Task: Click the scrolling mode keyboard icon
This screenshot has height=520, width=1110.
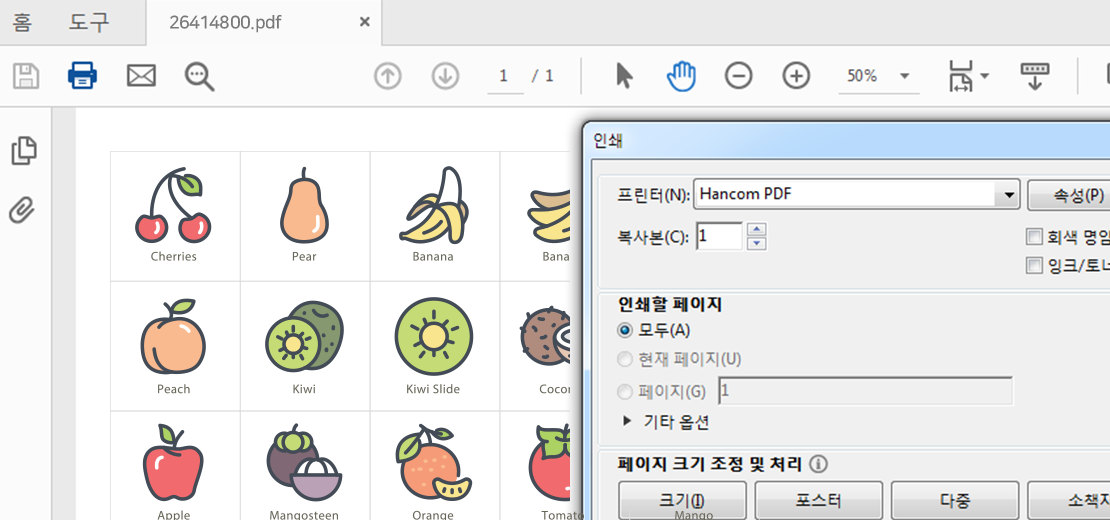Action: tap(1034, 76)
